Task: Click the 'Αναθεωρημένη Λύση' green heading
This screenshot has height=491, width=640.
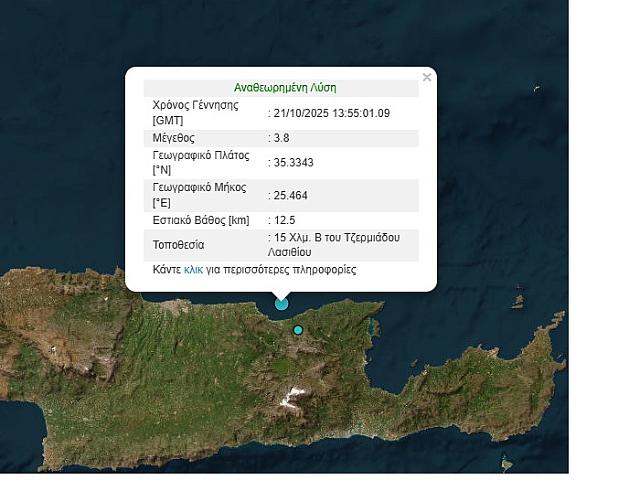Action: (285, 87)
